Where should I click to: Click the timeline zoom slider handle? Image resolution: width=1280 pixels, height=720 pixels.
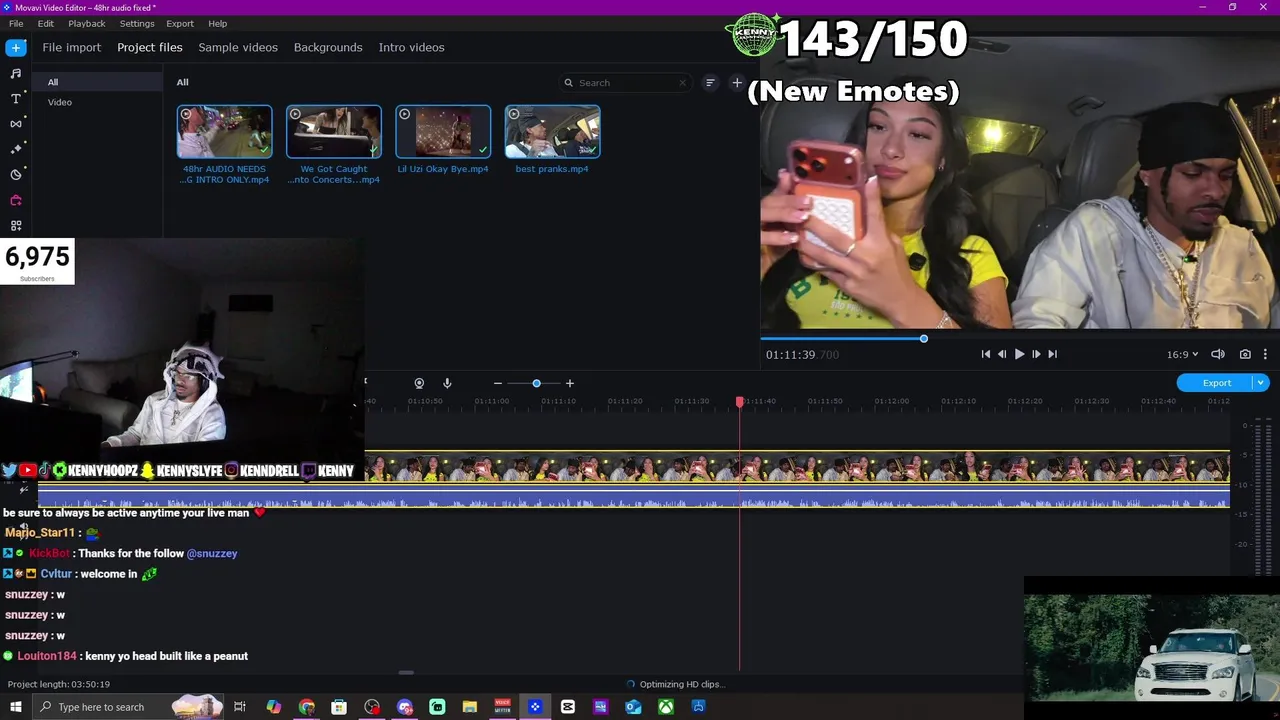pyautogui.click(x=536, y=383)
